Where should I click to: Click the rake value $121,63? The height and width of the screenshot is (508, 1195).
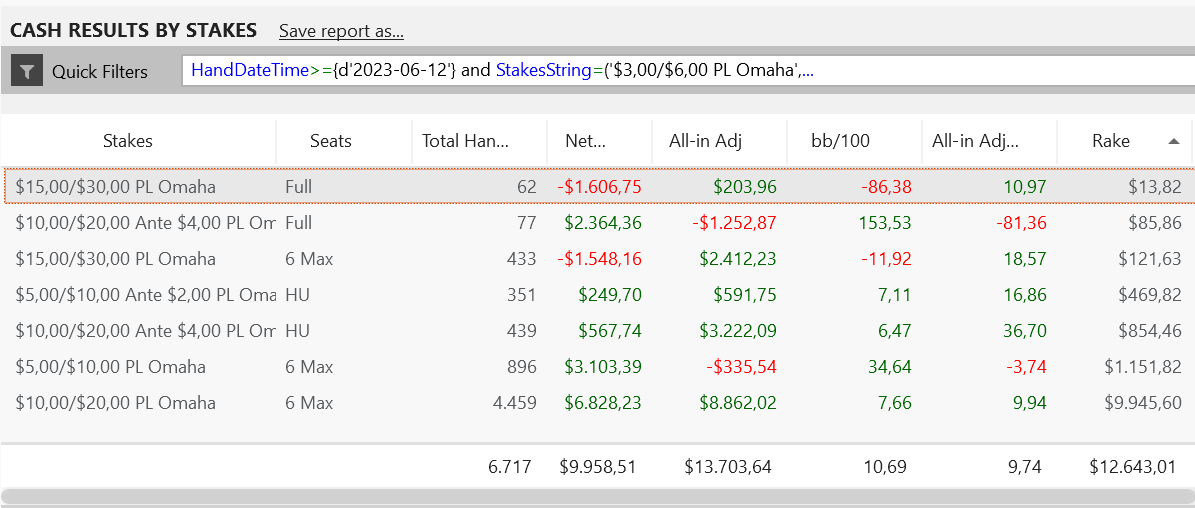tap(1152, 259)
